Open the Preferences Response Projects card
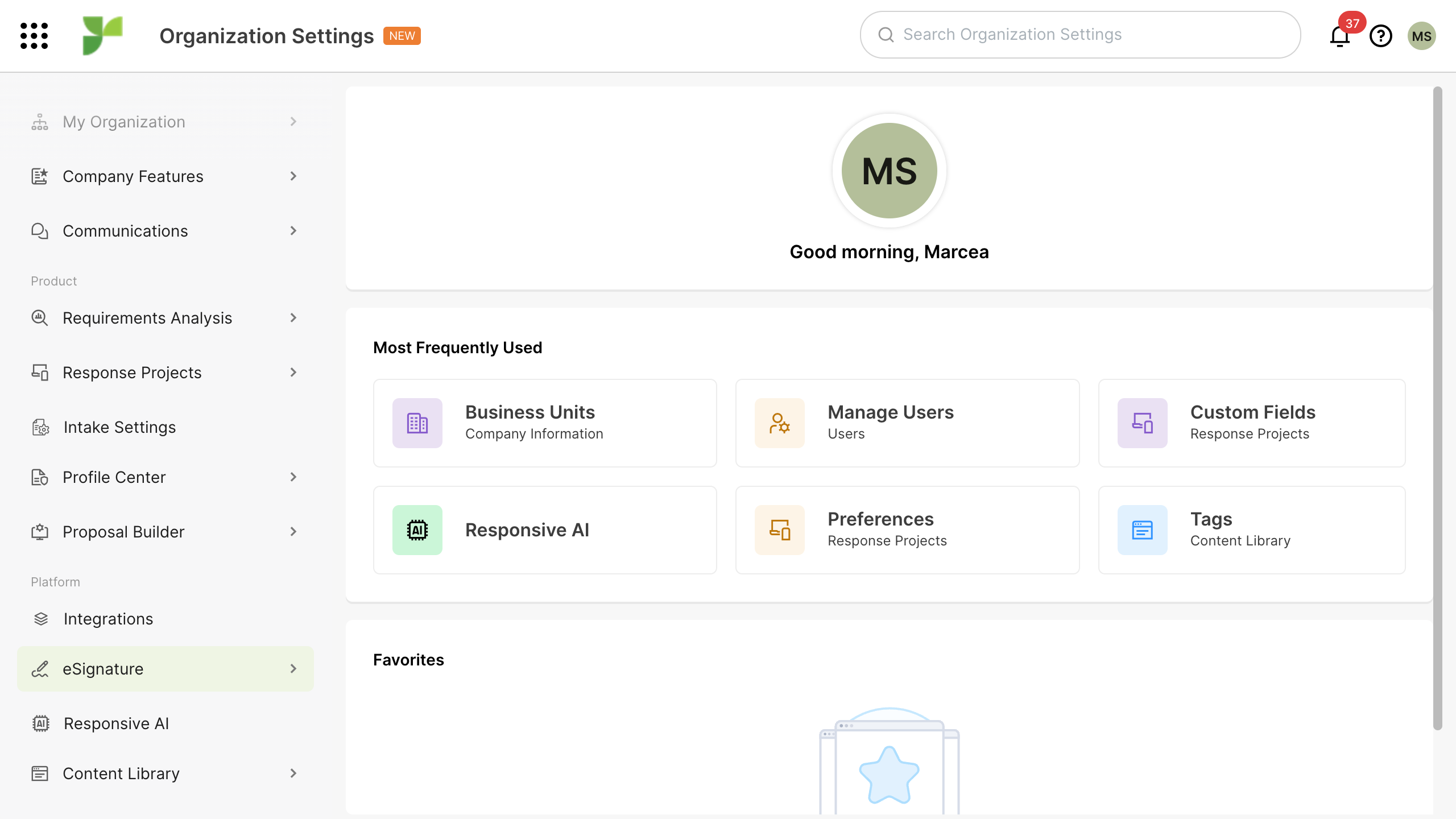 [907, 530]
